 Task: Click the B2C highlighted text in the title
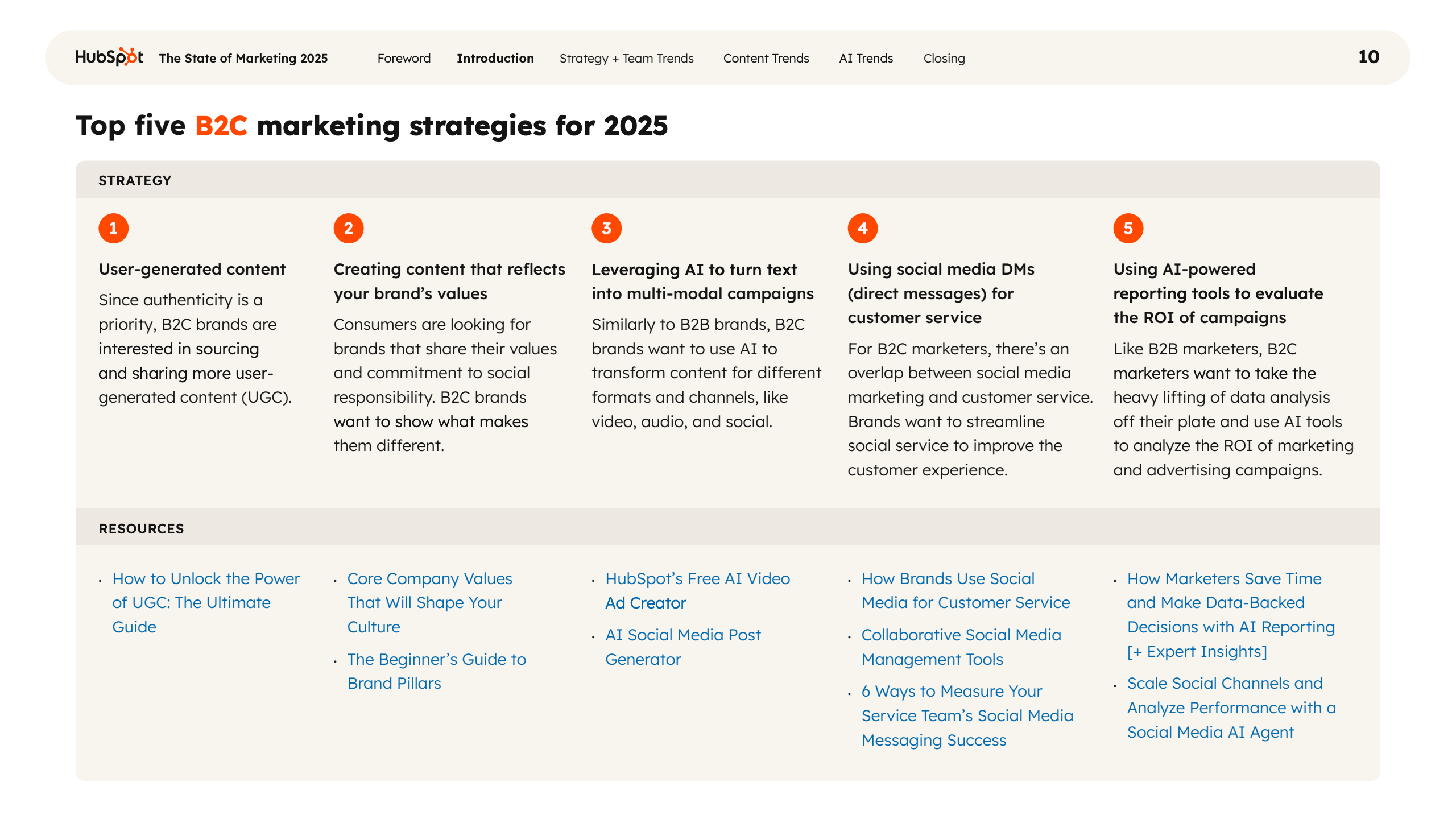(221, 126)
